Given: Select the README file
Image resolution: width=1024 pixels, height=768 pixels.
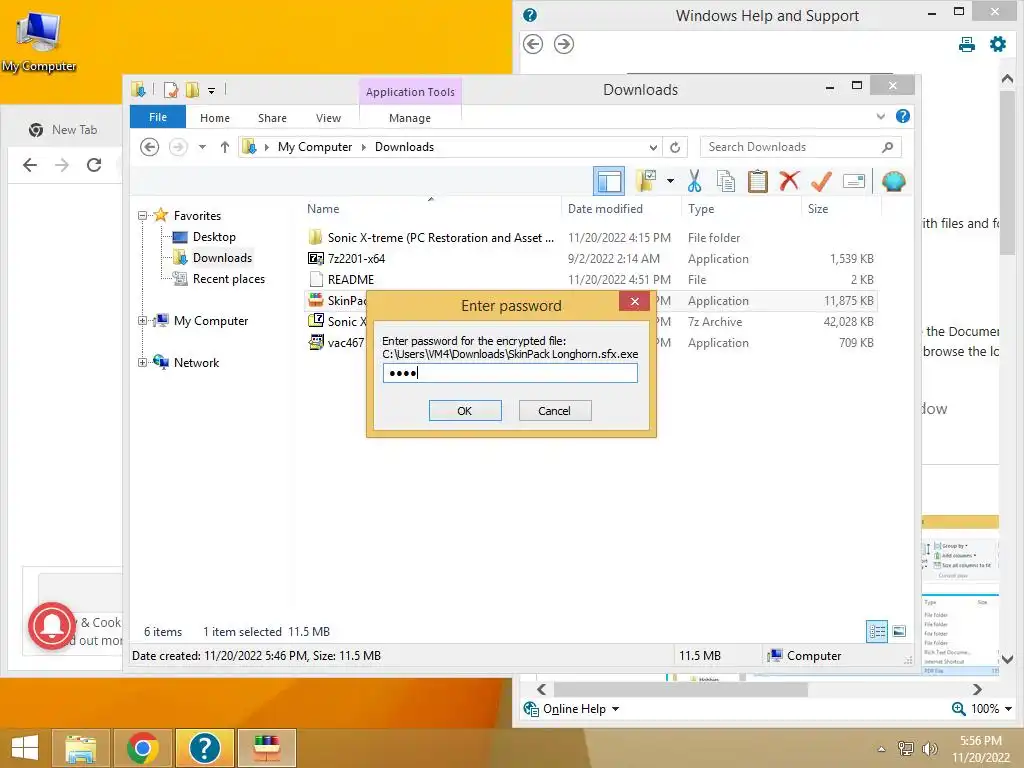Looking at the screenshot, I should [x=591, y=280].
